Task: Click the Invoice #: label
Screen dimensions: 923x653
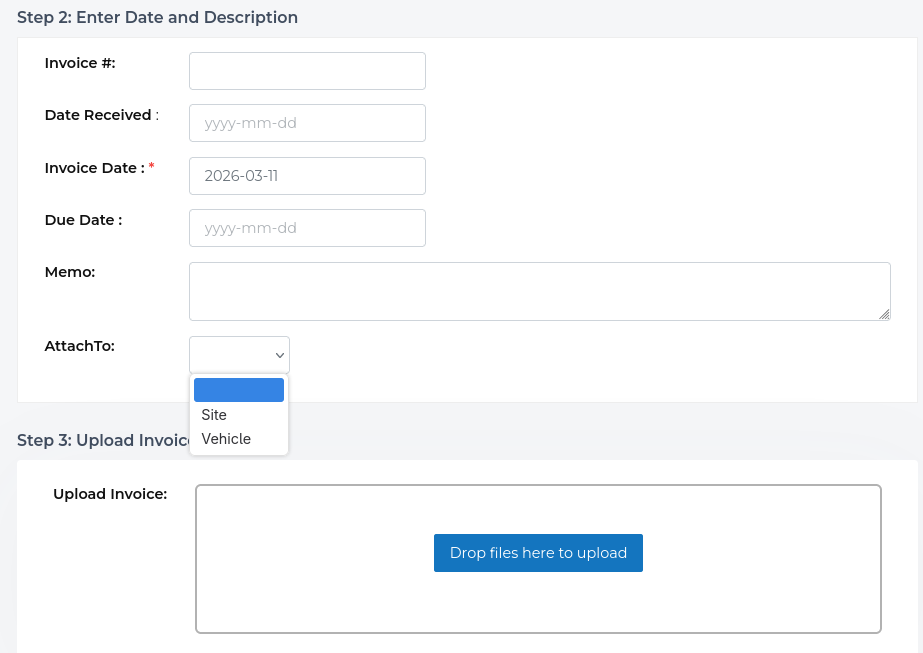Action: point(79,62)
